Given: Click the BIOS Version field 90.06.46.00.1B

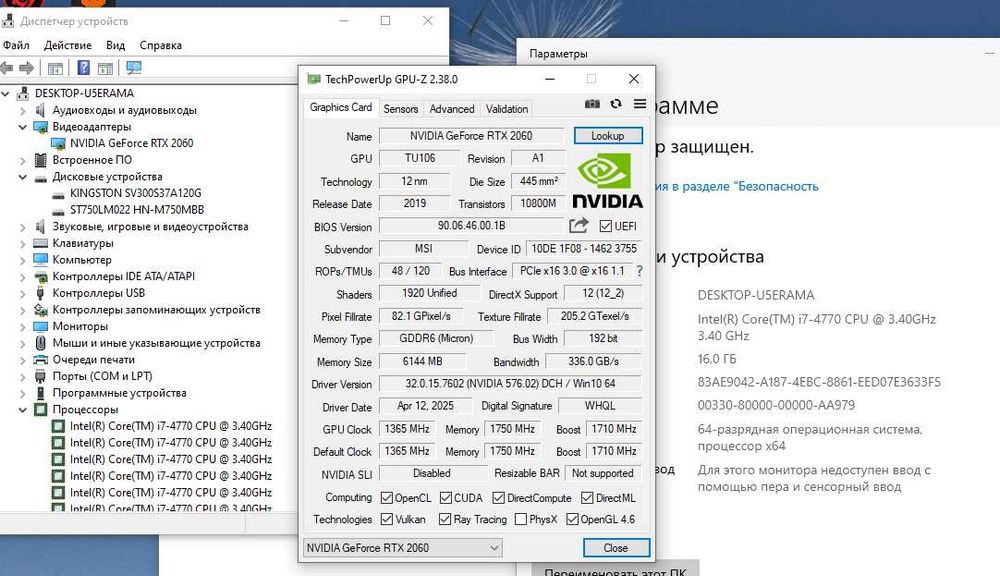Looking at the screenshot, I should tap(471, 226).
